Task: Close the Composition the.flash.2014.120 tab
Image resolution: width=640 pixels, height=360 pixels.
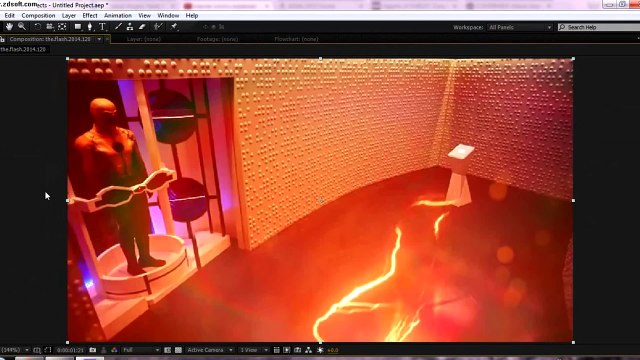Action: pyautogui.click(x=107, y=39)
